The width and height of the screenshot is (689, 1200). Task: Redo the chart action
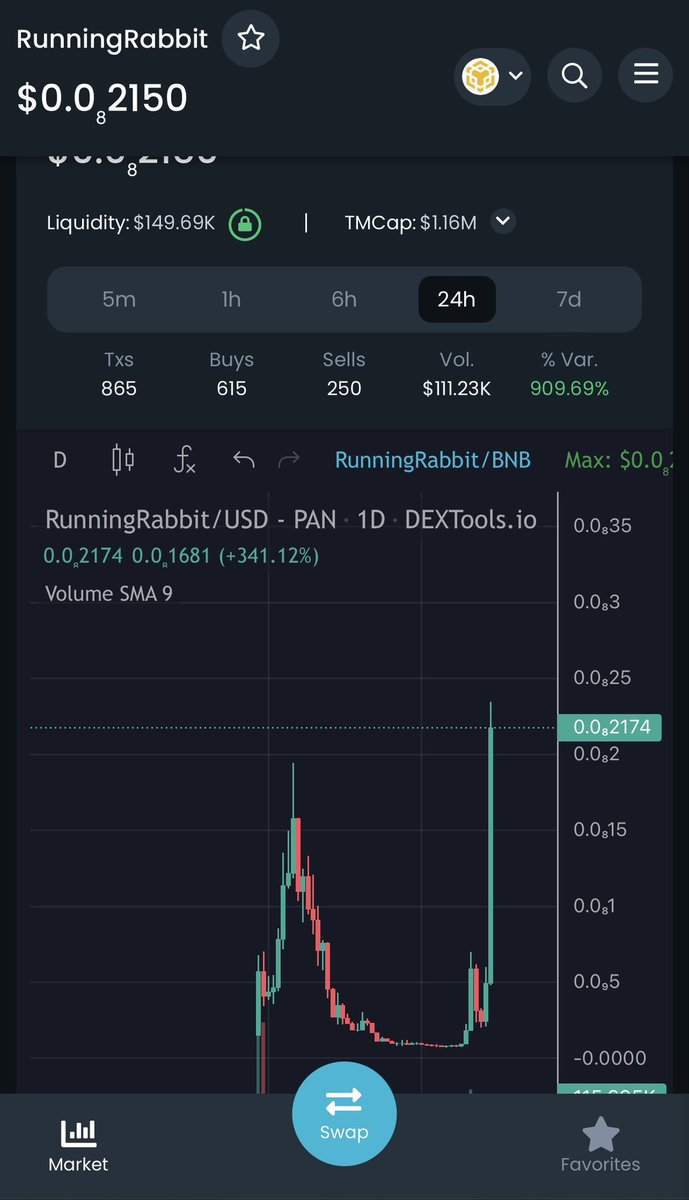(288, 460)
